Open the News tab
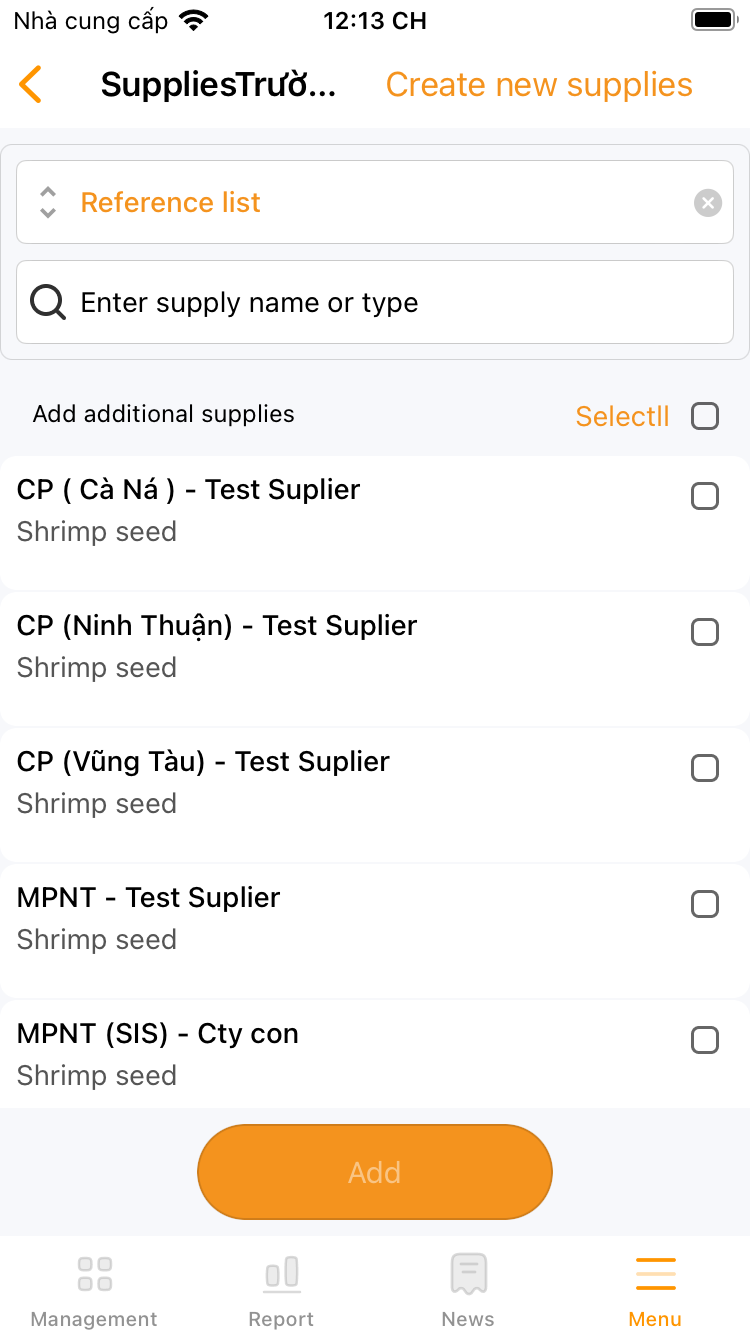This screenshot has height=1334, width=750. coord(468,1290)
